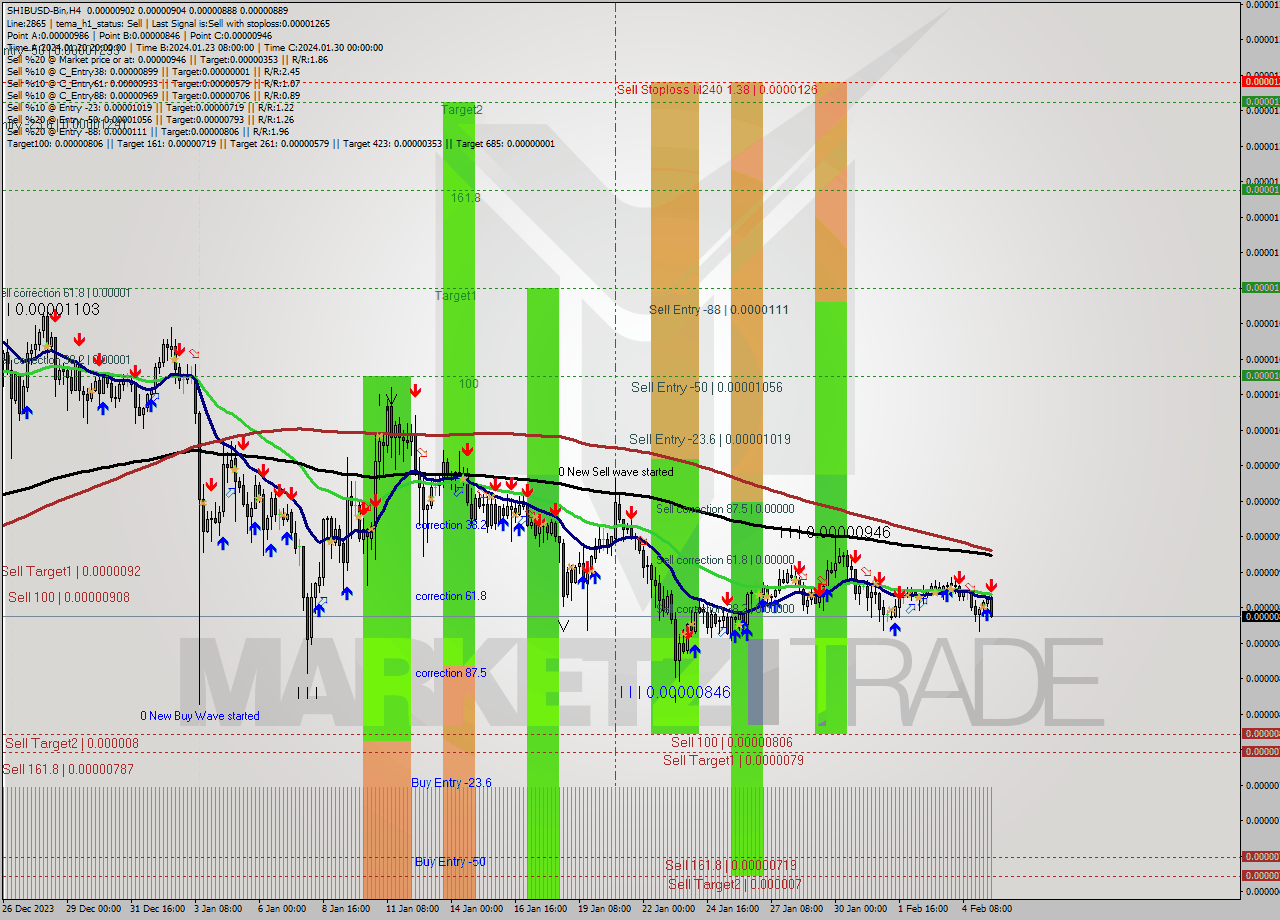Select the 'Sell Entry -23.6 | 0.00001019' label
This screenshot has width=1280, height=920.
click(x=709, y=439)
